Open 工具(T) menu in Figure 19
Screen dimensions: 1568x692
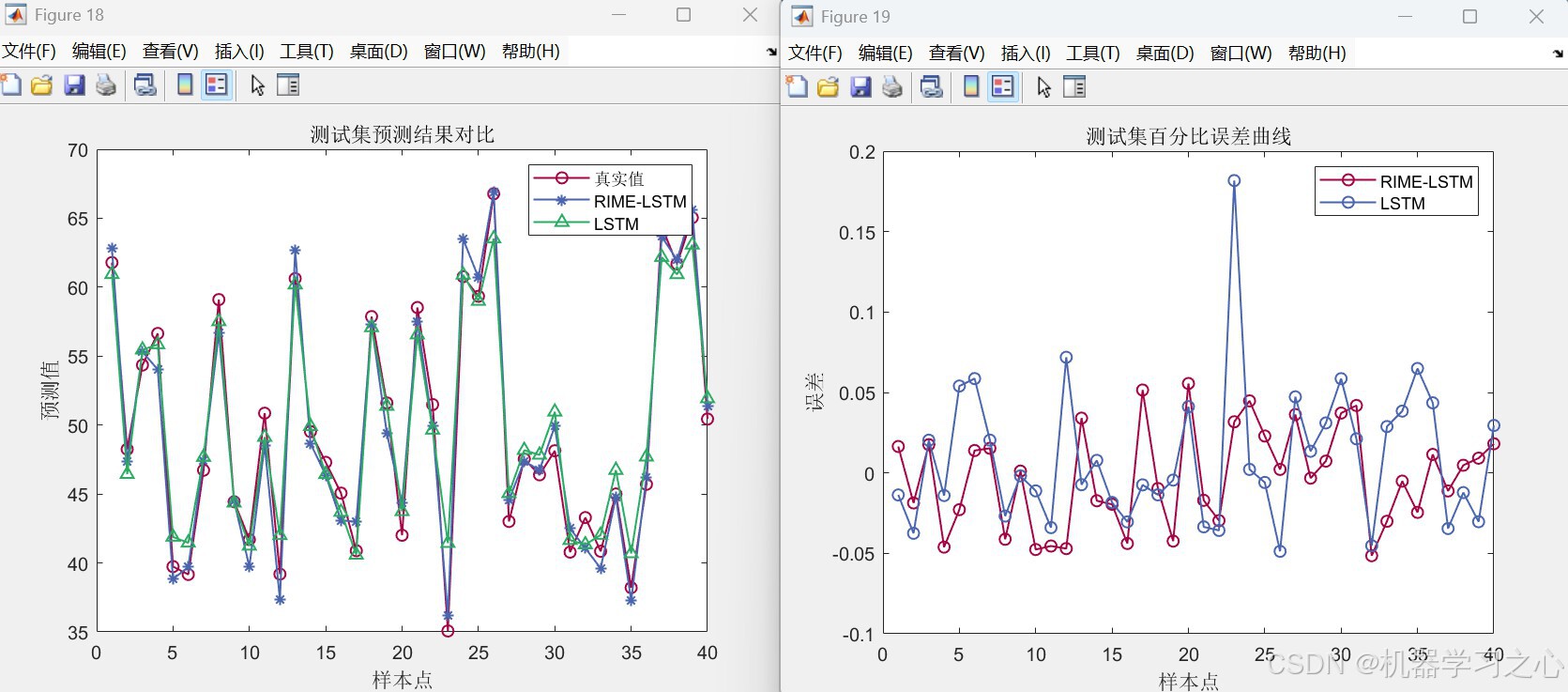point(1093,54)
